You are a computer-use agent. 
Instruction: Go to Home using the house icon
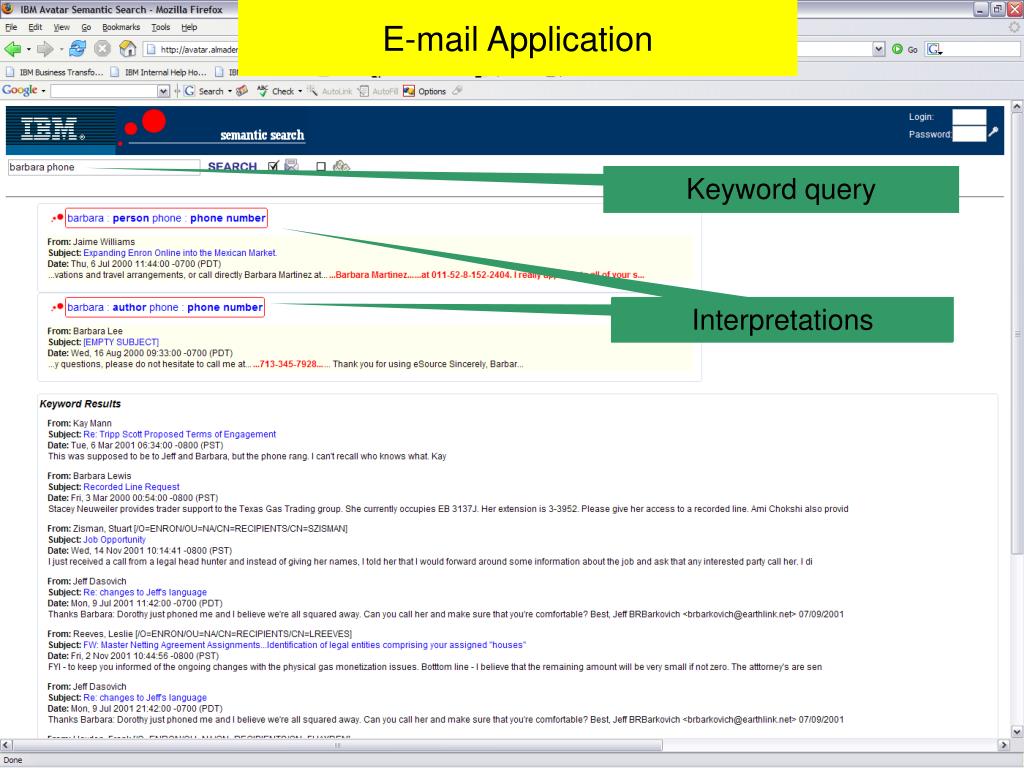[127, 49]
